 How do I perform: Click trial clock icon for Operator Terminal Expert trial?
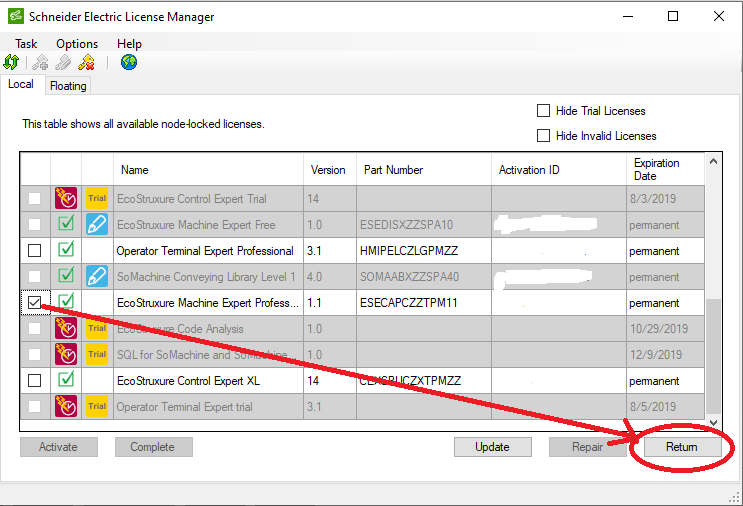pyautogui.click(x=66, y=406)
